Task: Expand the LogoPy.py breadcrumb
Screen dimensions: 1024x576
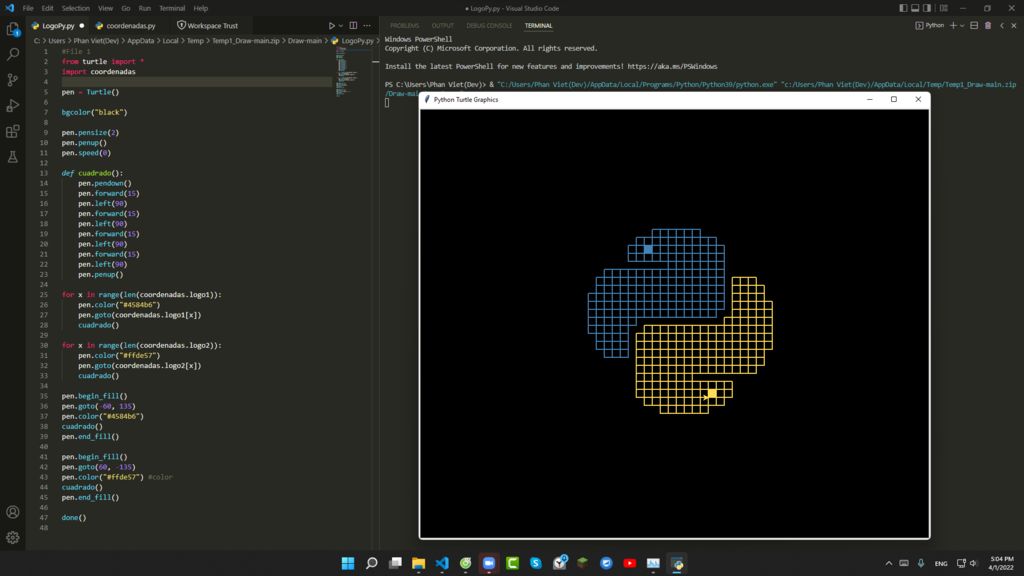Action: (353, 40)
